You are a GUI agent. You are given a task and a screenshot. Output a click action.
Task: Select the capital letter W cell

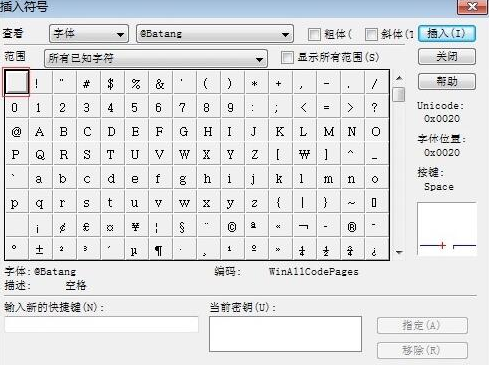point(185,155)
